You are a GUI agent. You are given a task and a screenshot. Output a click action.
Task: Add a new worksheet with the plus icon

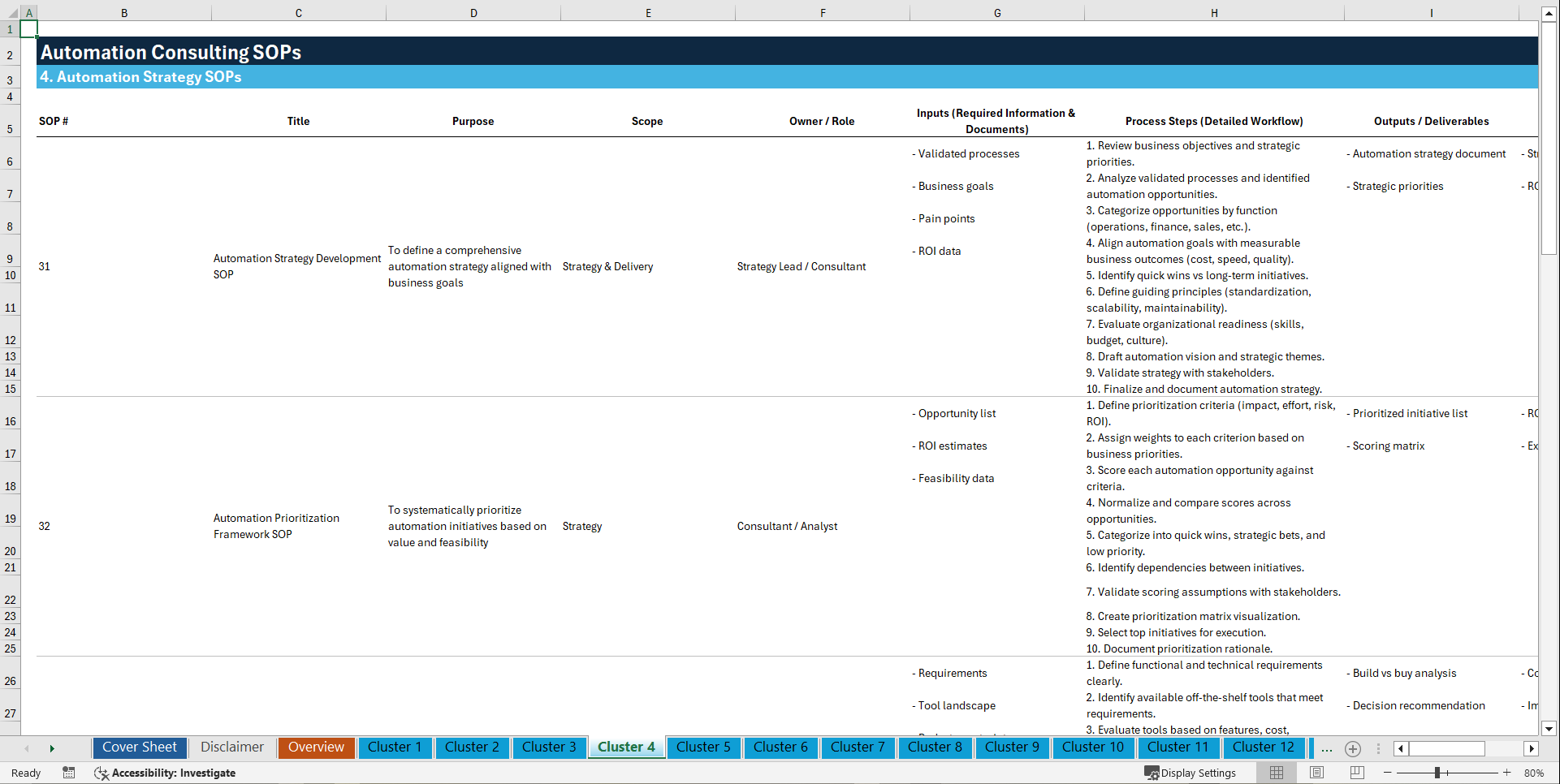coord(1353,748)
